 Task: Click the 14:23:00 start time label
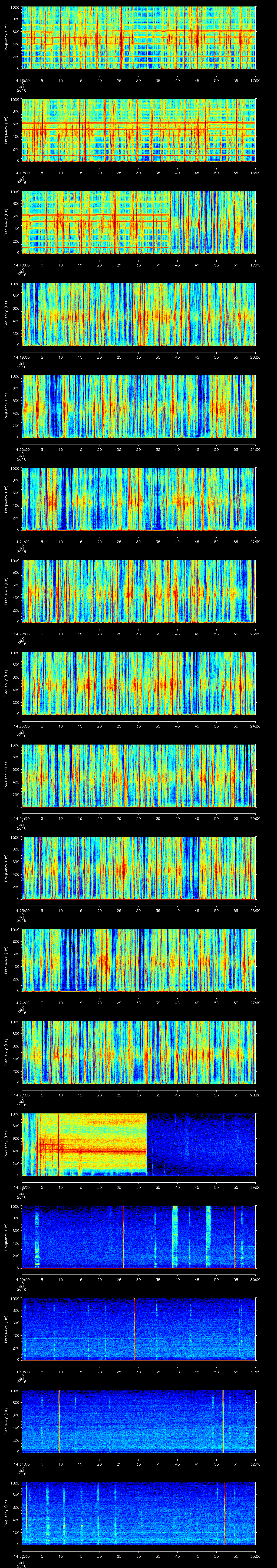point(22,726)
